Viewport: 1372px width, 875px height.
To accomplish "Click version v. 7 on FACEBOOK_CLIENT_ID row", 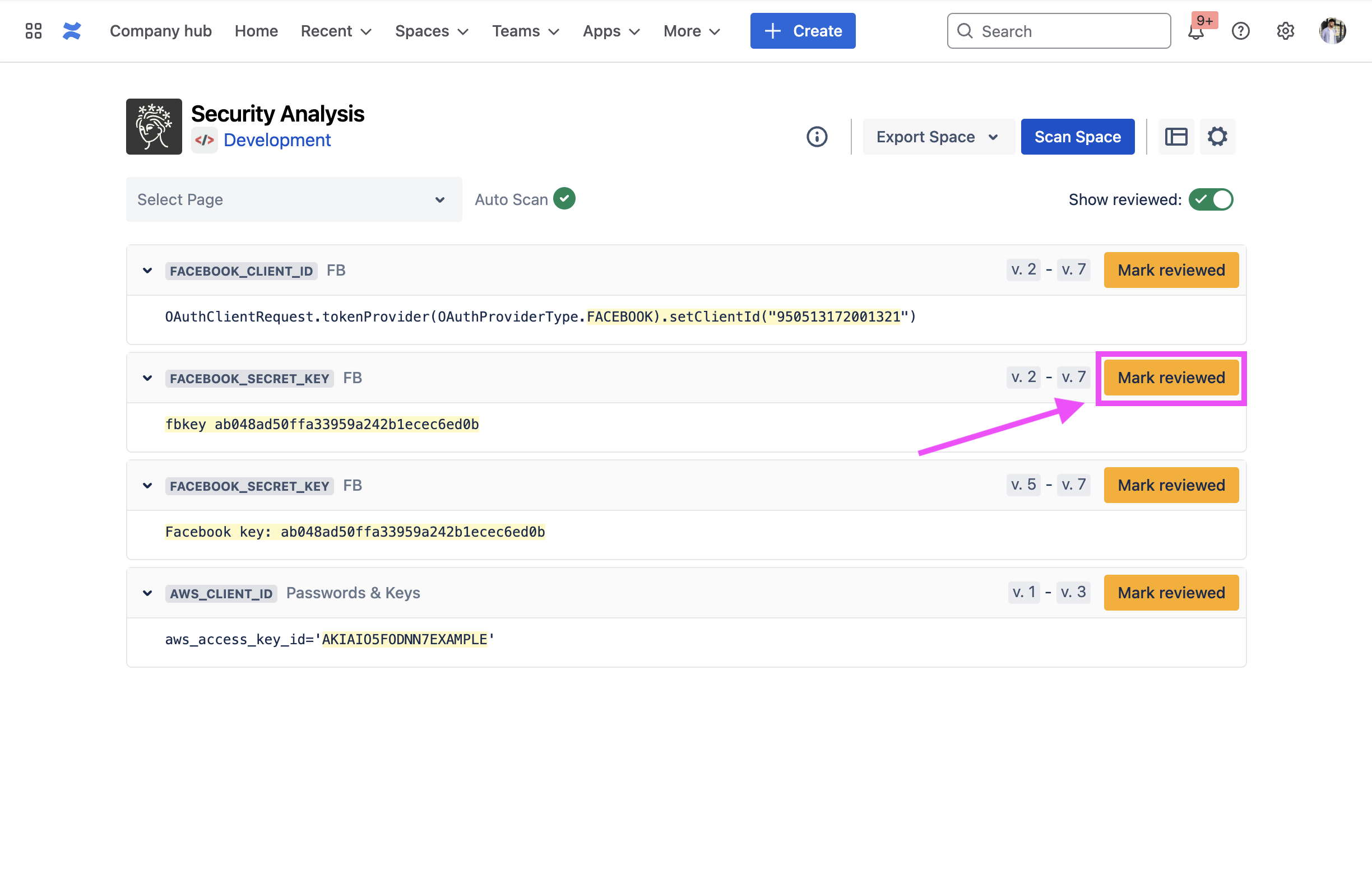I will coord(1073,269).
